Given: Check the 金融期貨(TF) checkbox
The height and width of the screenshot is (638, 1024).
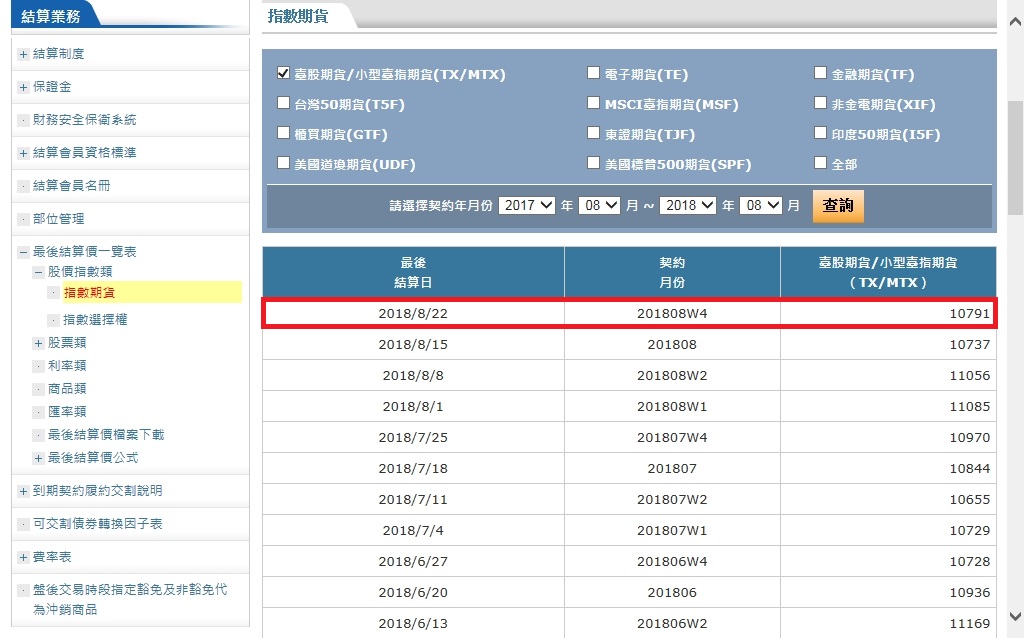Looking at the screenshot, I should point(820,73).
